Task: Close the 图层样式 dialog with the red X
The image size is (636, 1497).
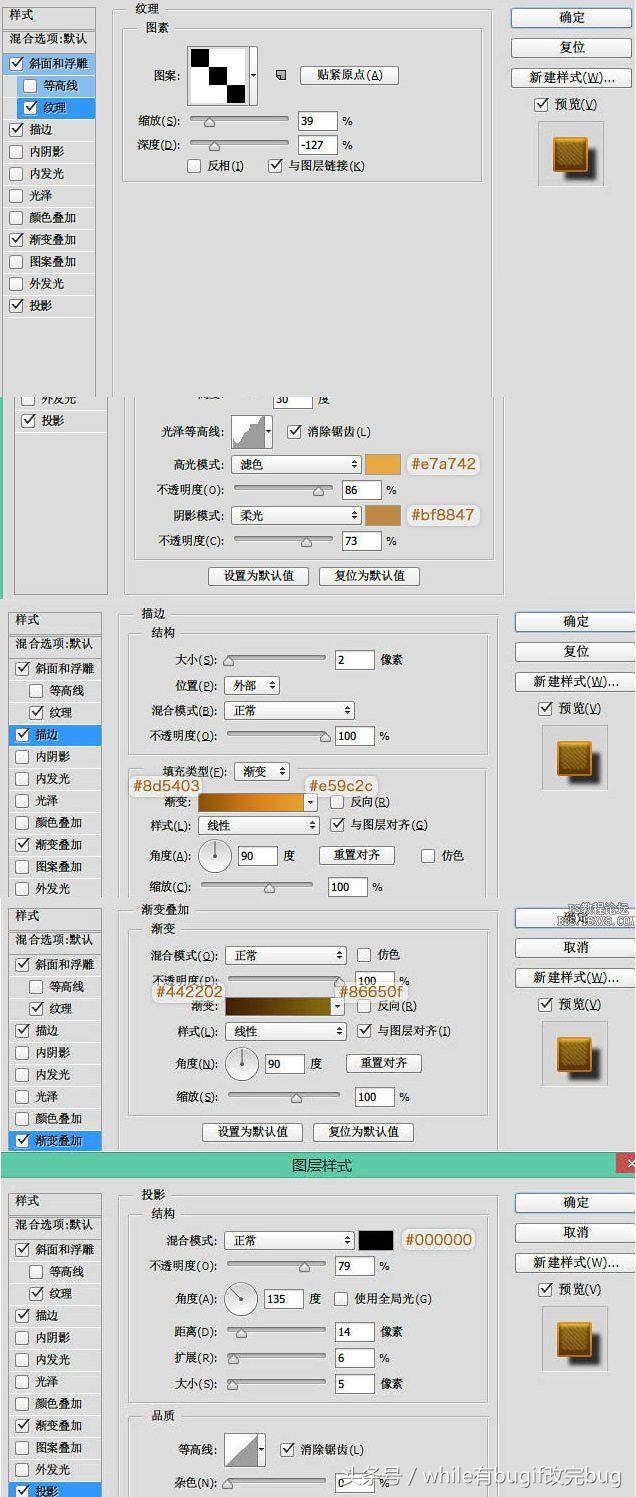Action: coord(628,1164)
